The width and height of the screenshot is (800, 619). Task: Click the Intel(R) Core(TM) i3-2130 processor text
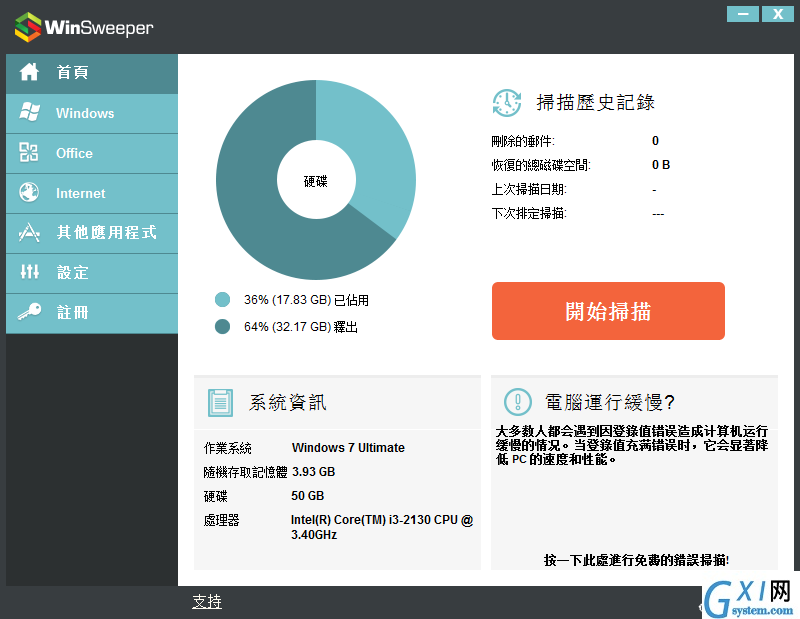pos(382,527)
